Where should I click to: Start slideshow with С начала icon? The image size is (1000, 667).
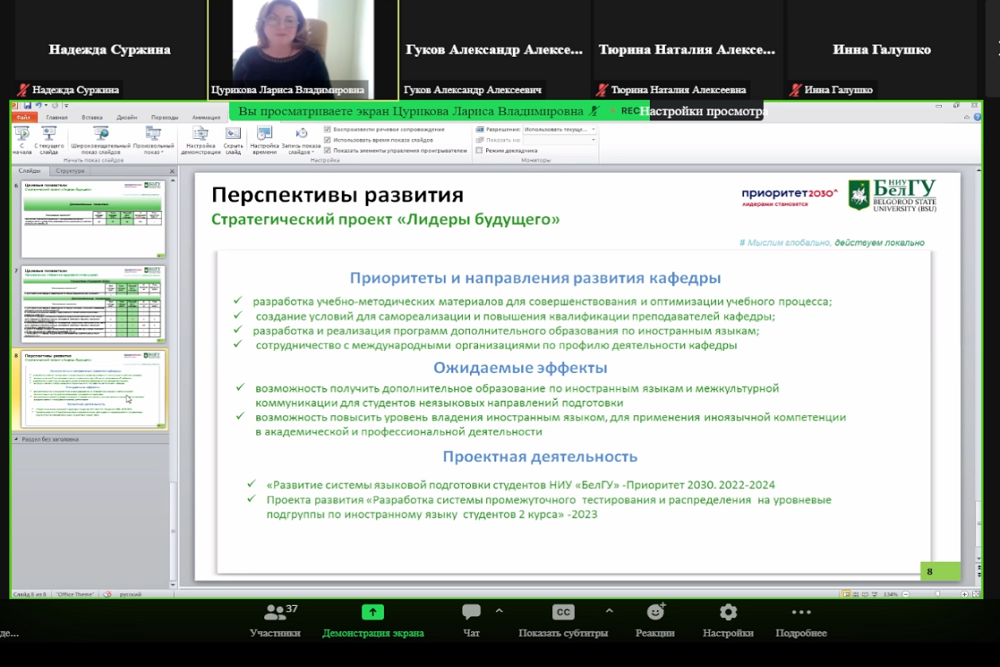pyautogui.click(x=21, y=134)
